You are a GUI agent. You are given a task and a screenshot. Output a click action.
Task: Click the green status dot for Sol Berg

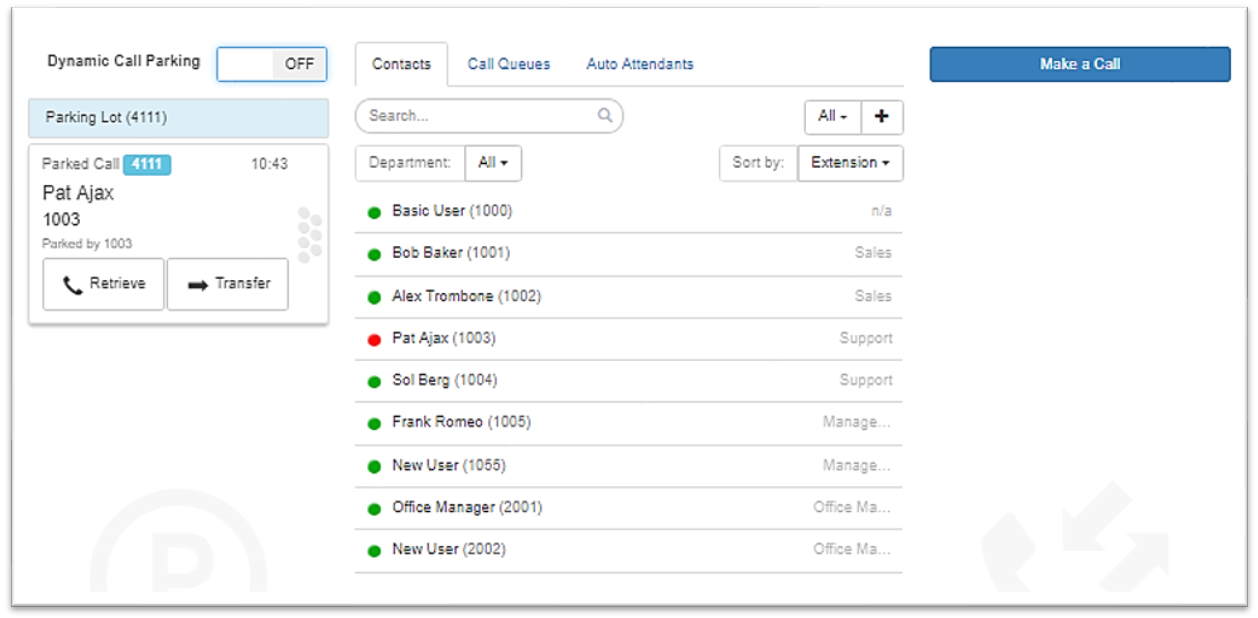[x=375, y=381]
